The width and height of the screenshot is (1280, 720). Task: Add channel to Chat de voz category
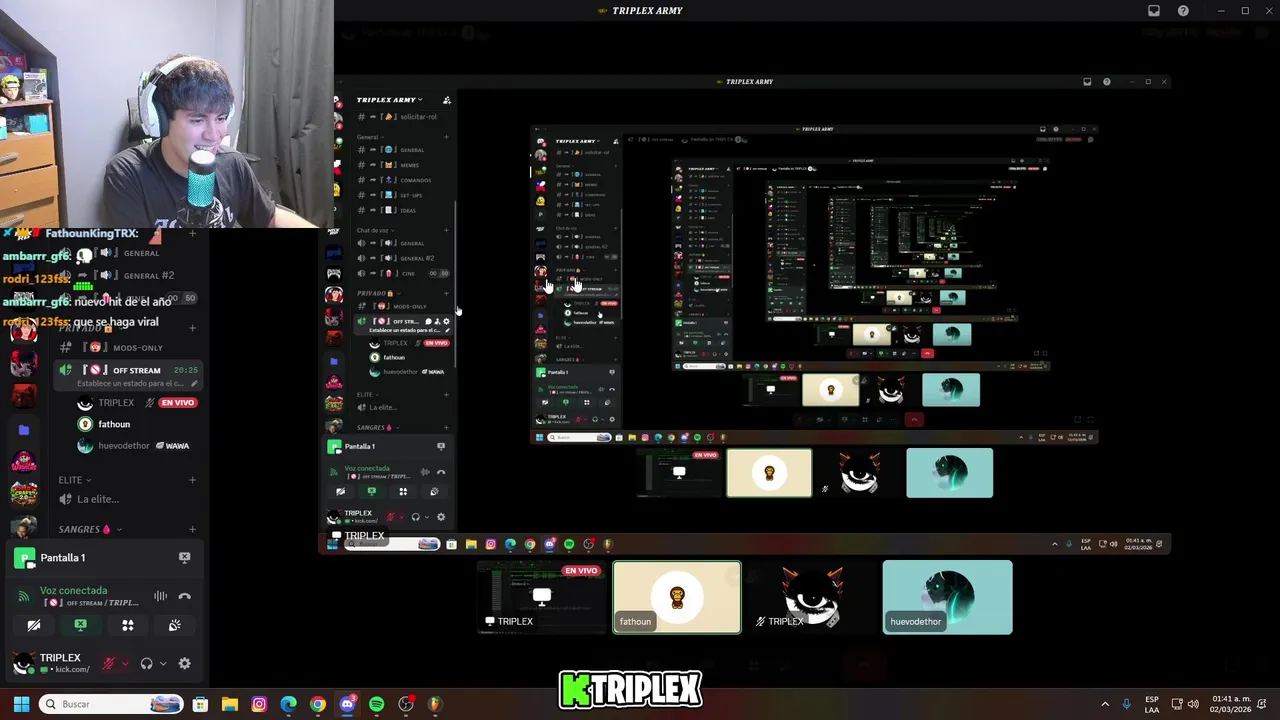[446, 230]
